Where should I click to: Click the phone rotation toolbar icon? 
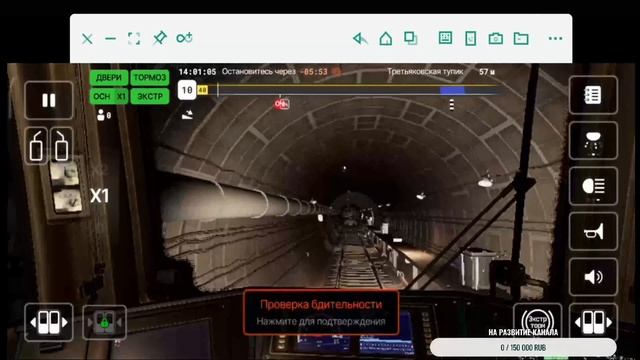click(x=471, y=38)
